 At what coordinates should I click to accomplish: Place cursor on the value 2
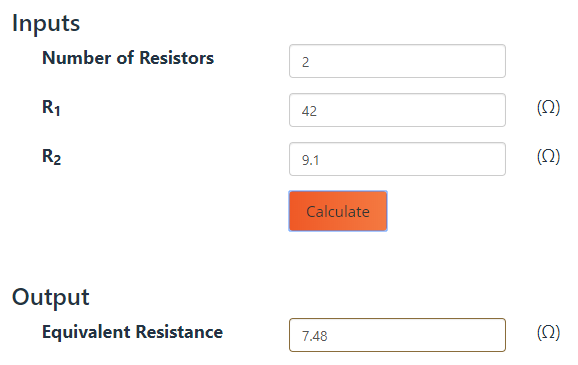coord(306,62)
